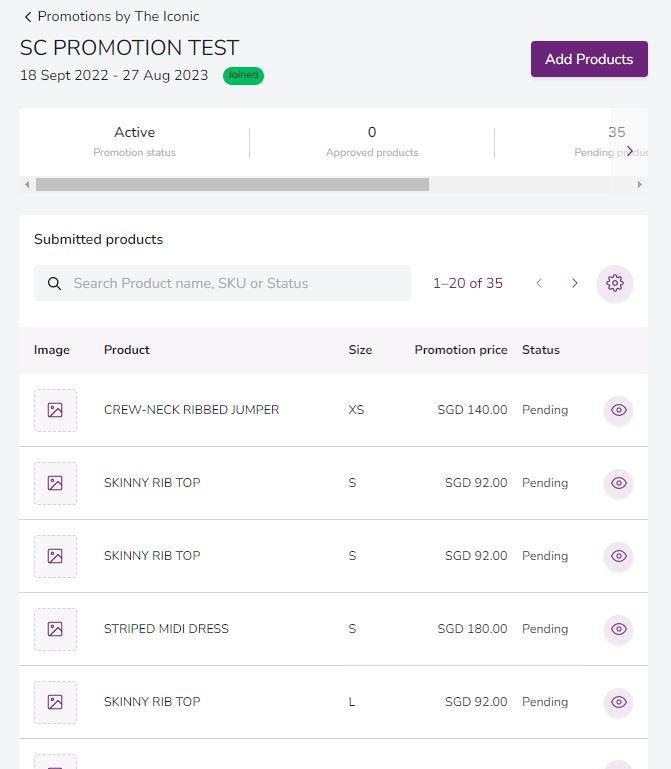Viewport: 671px width, 769px height.
Task: Go to previous page of submitted products
Action: pos(539,283)
